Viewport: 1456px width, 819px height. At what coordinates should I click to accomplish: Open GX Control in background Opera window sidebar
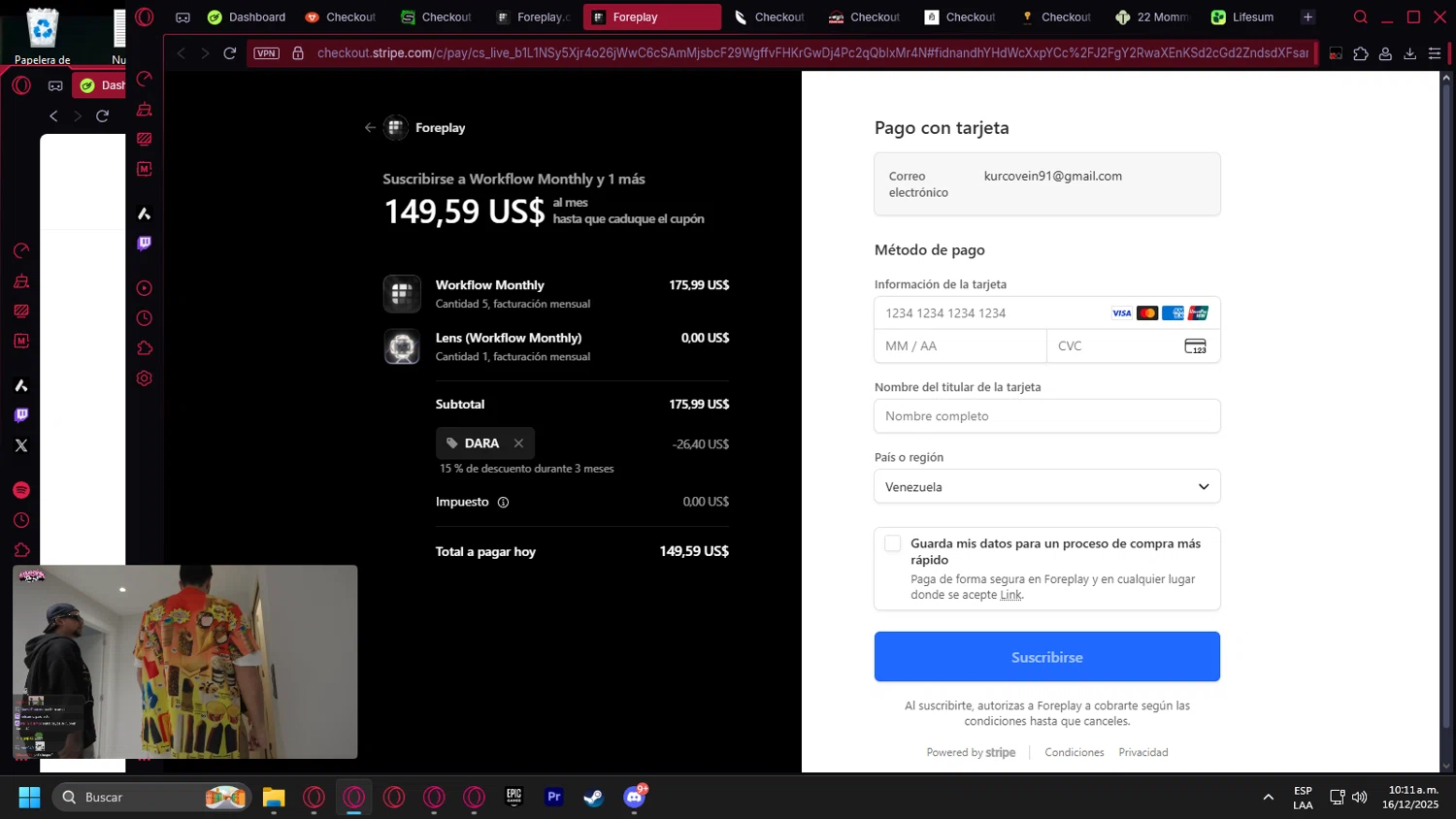coord(21,251)
